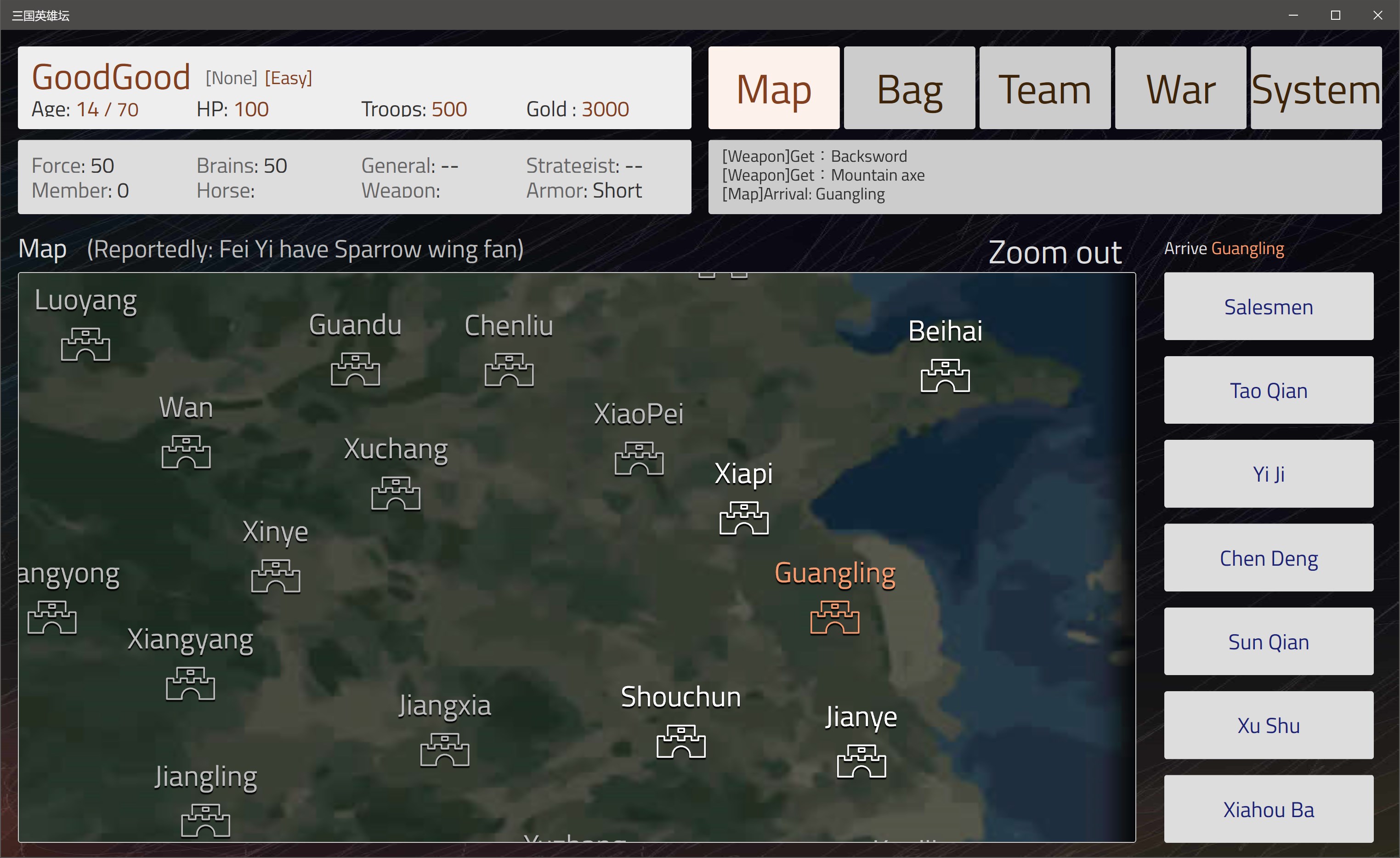The width and height of the screenshot is (1400, 858).
Task: Select the Guangling castle icon
Action: 835,618
